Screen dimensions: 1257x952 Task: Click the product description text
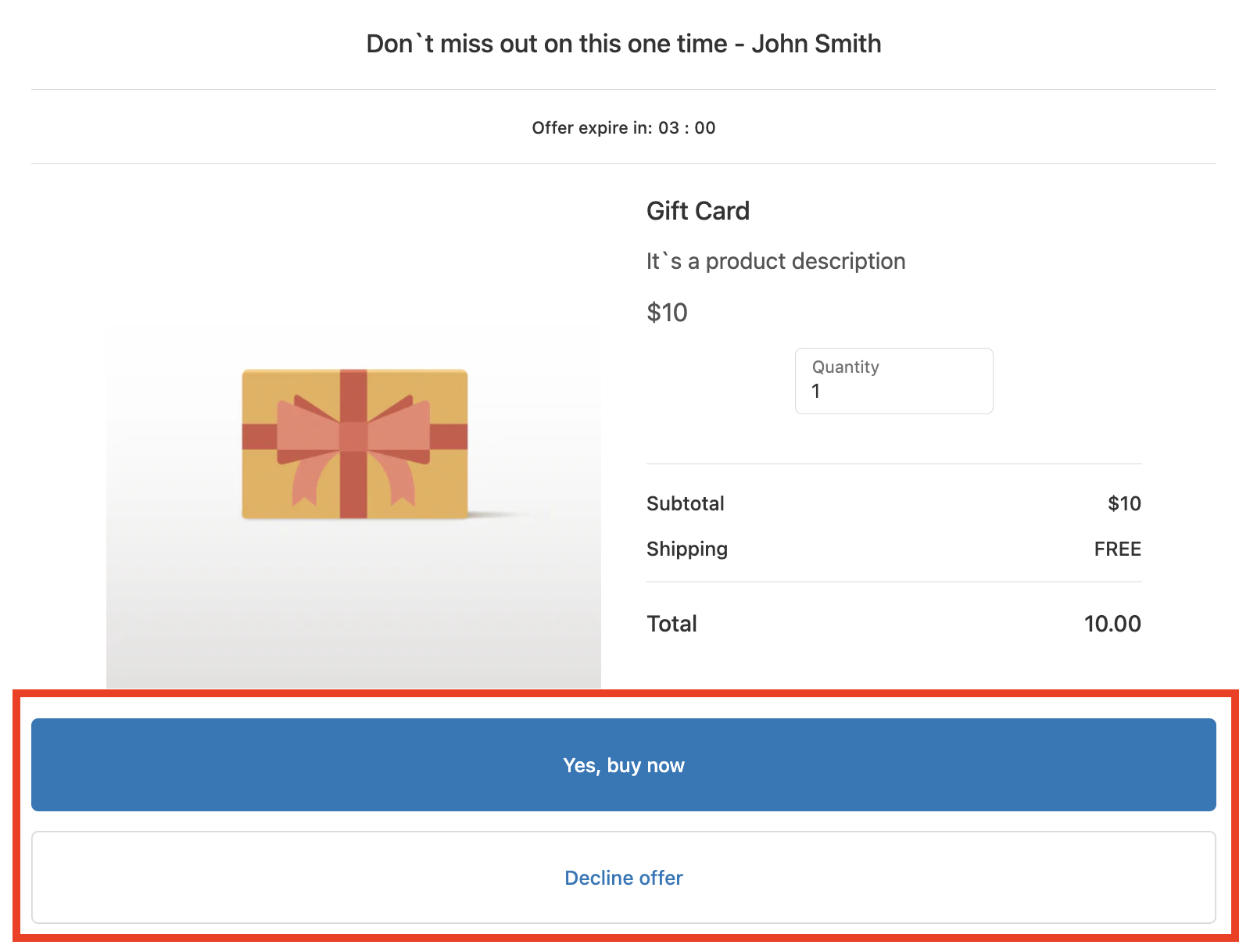(775, 261)
